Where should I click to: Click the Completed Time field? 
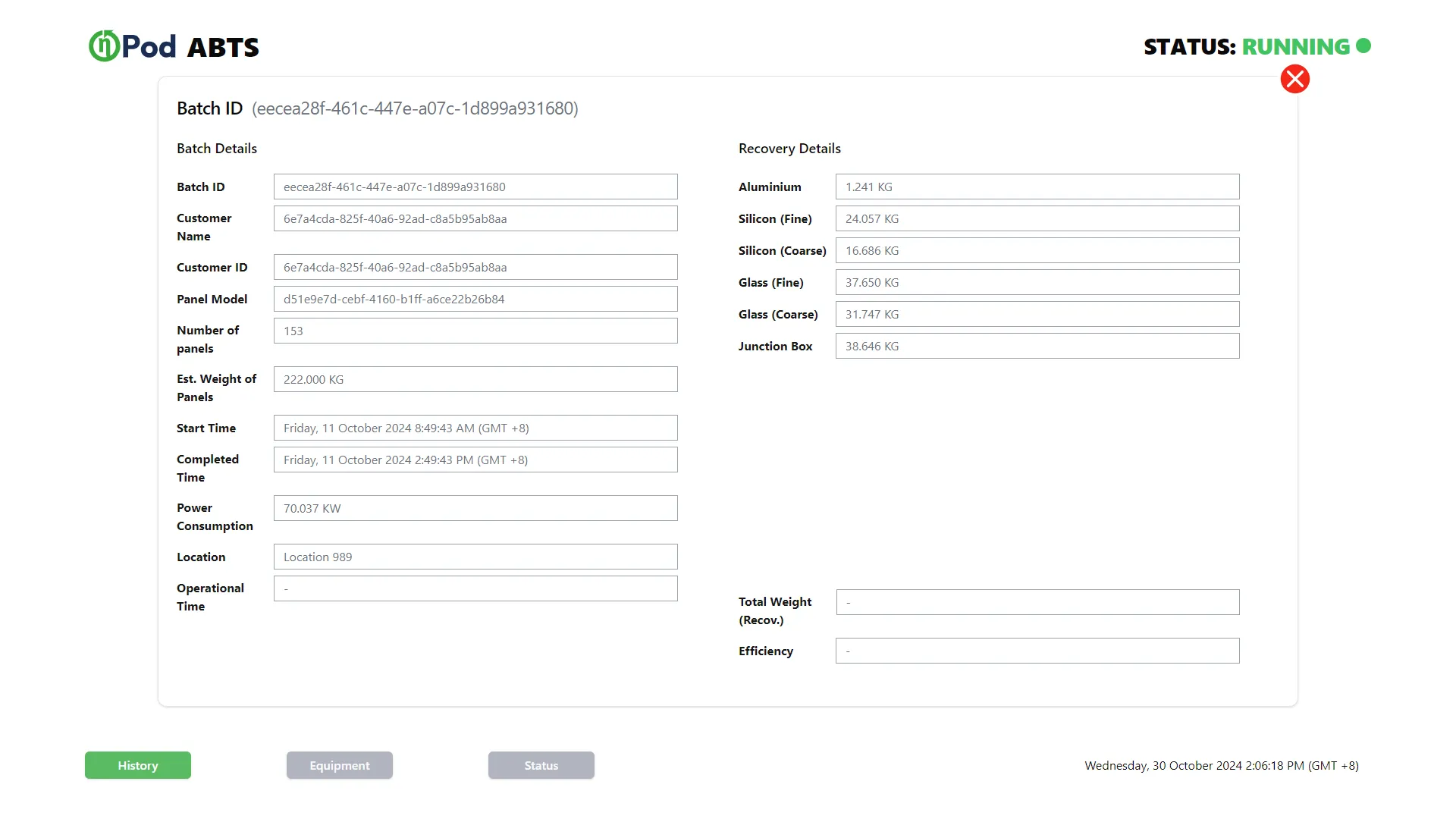(475, 460)
